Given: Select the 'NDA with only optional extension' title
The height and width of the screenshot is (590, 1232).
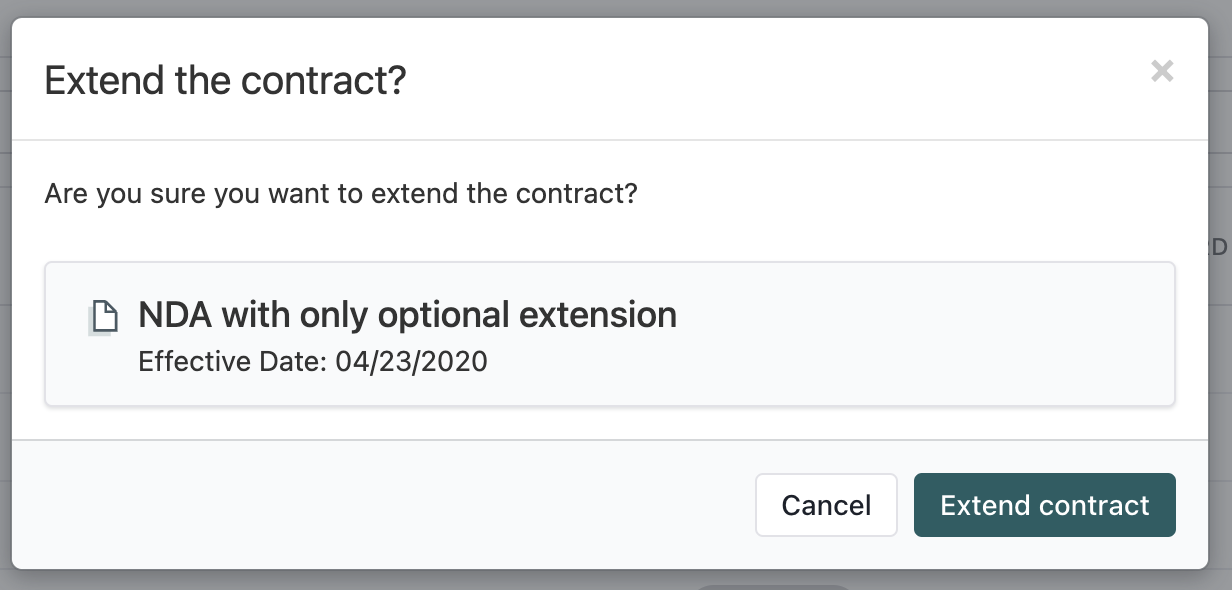Looking at the screenshot, I should point(407,315).
